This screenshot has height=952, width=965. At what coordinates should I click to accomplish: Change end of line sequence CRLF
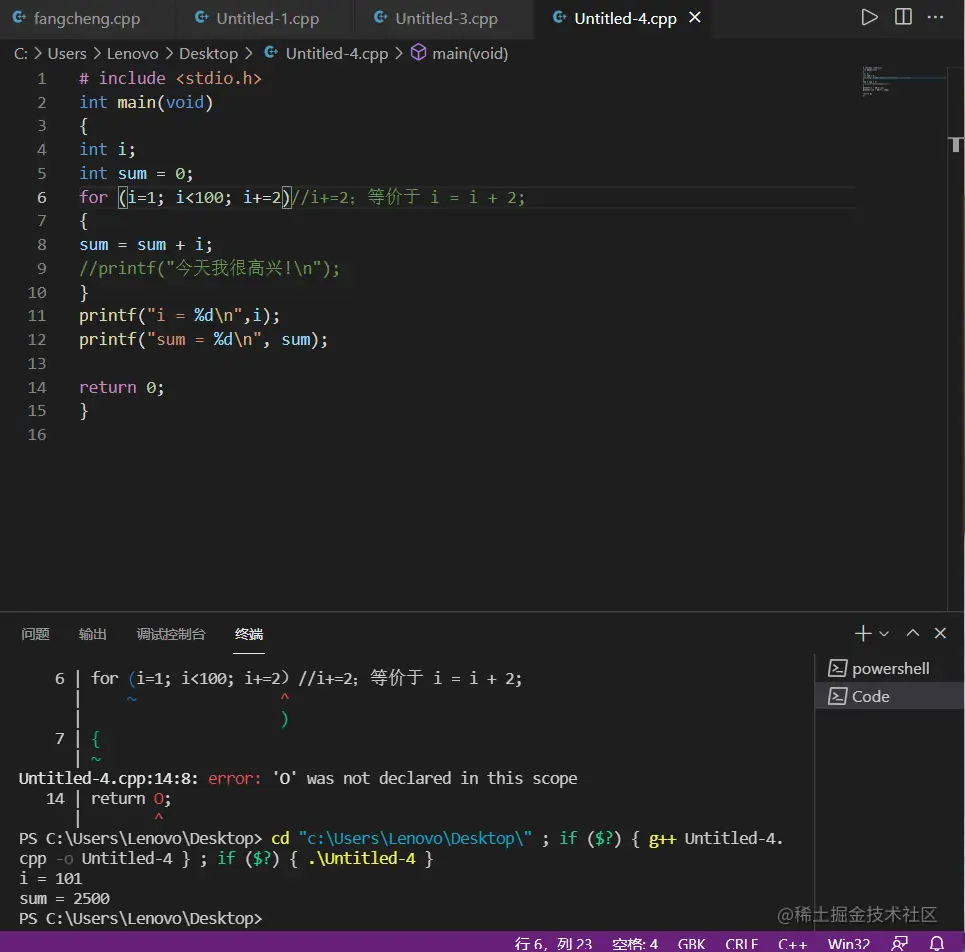[x=742, y=943]
